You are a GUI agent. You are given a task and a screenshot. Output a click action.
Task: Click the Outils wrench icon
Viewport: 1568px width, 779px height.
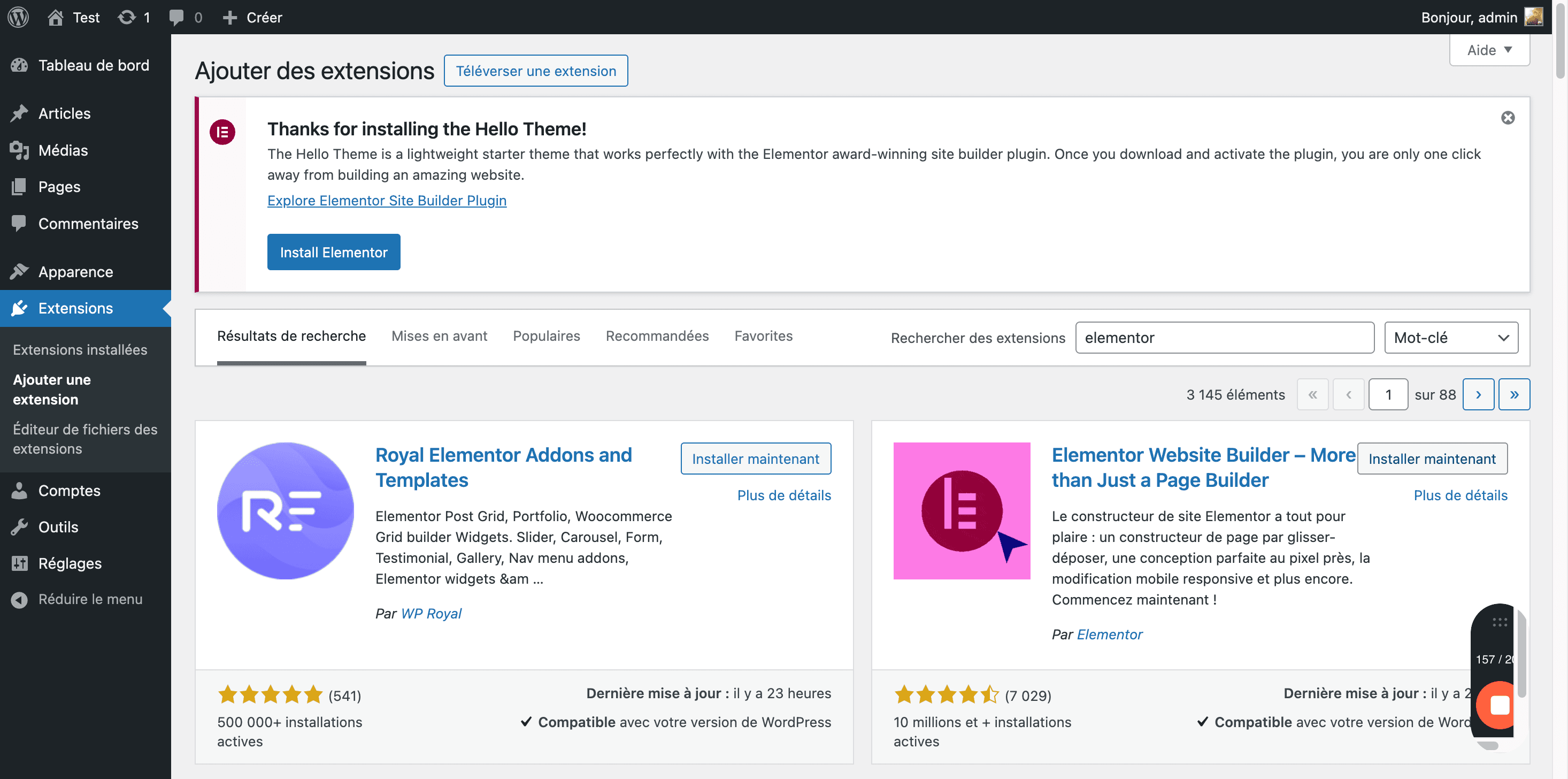pos(19,527)
